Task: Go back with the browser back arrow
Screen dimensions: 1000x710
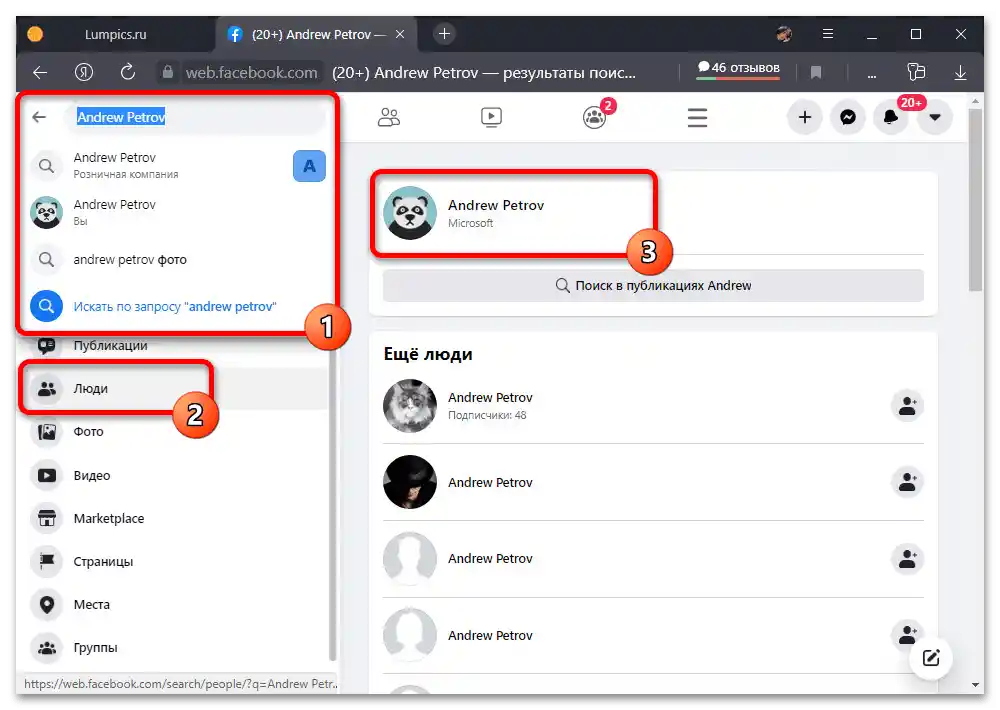Action: tap(40, 73)
